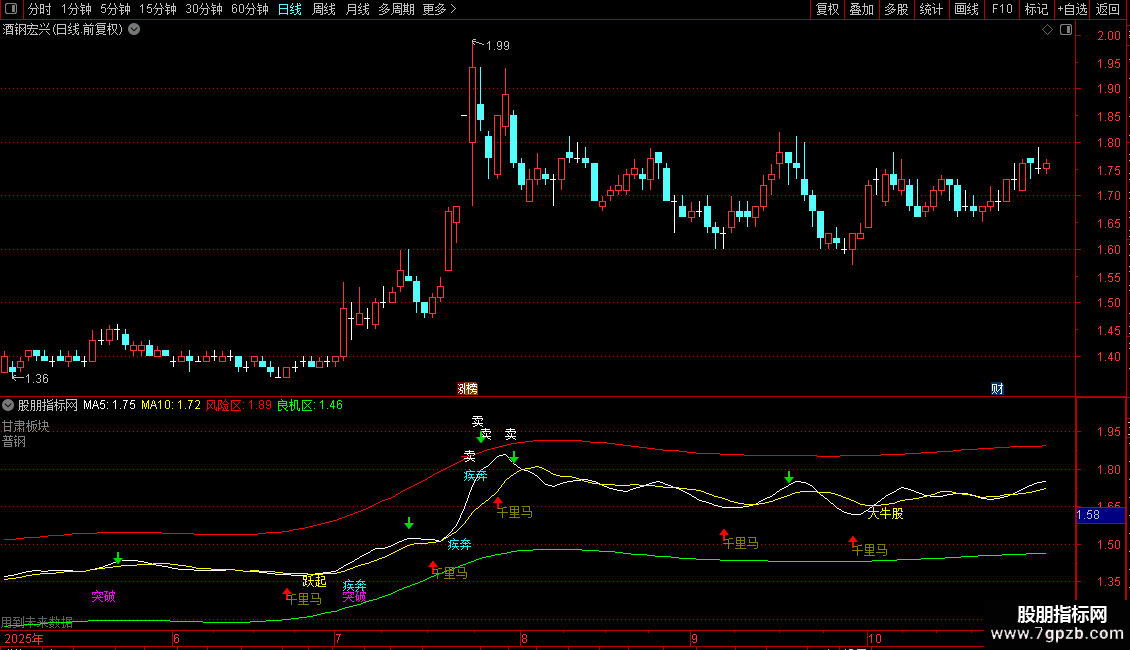Click green arrow beneath the topmost 卖
The height and width of the screenshot is (650, 1130).
pyautogui.click(x=481, y=437)
